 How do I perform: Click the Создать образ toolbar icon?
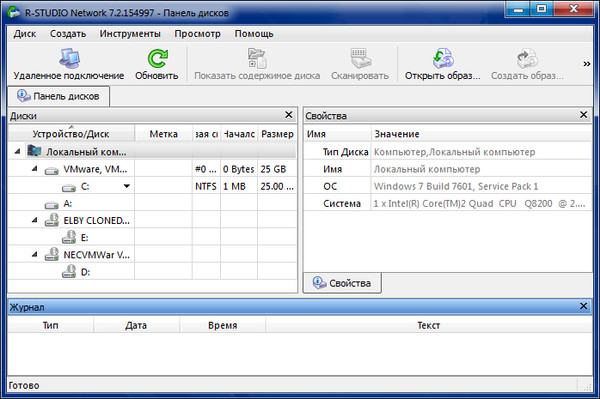pos(527,59)
